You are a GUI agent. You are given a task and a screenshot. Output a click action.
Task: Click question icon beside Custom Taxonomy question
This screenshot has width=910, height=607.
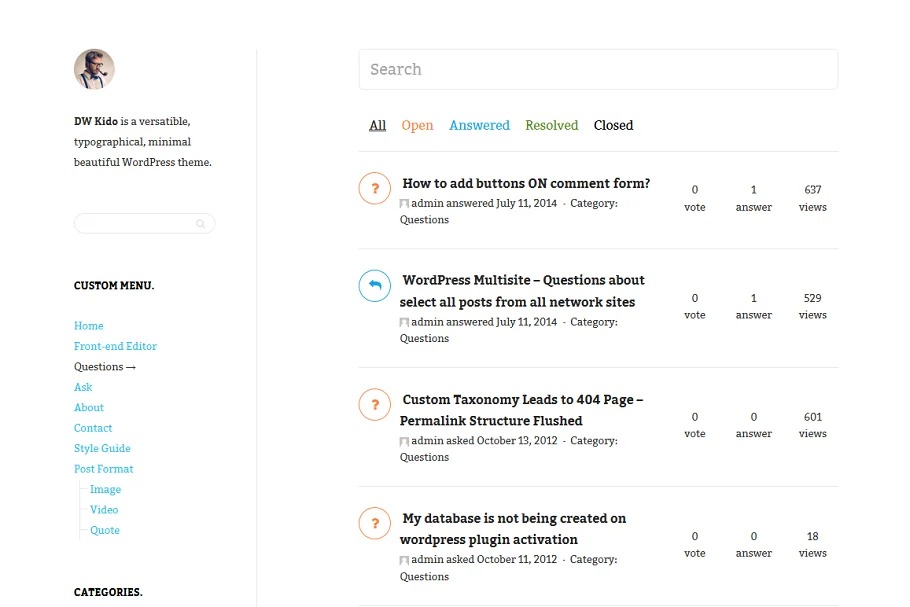(x=374, y=404)
